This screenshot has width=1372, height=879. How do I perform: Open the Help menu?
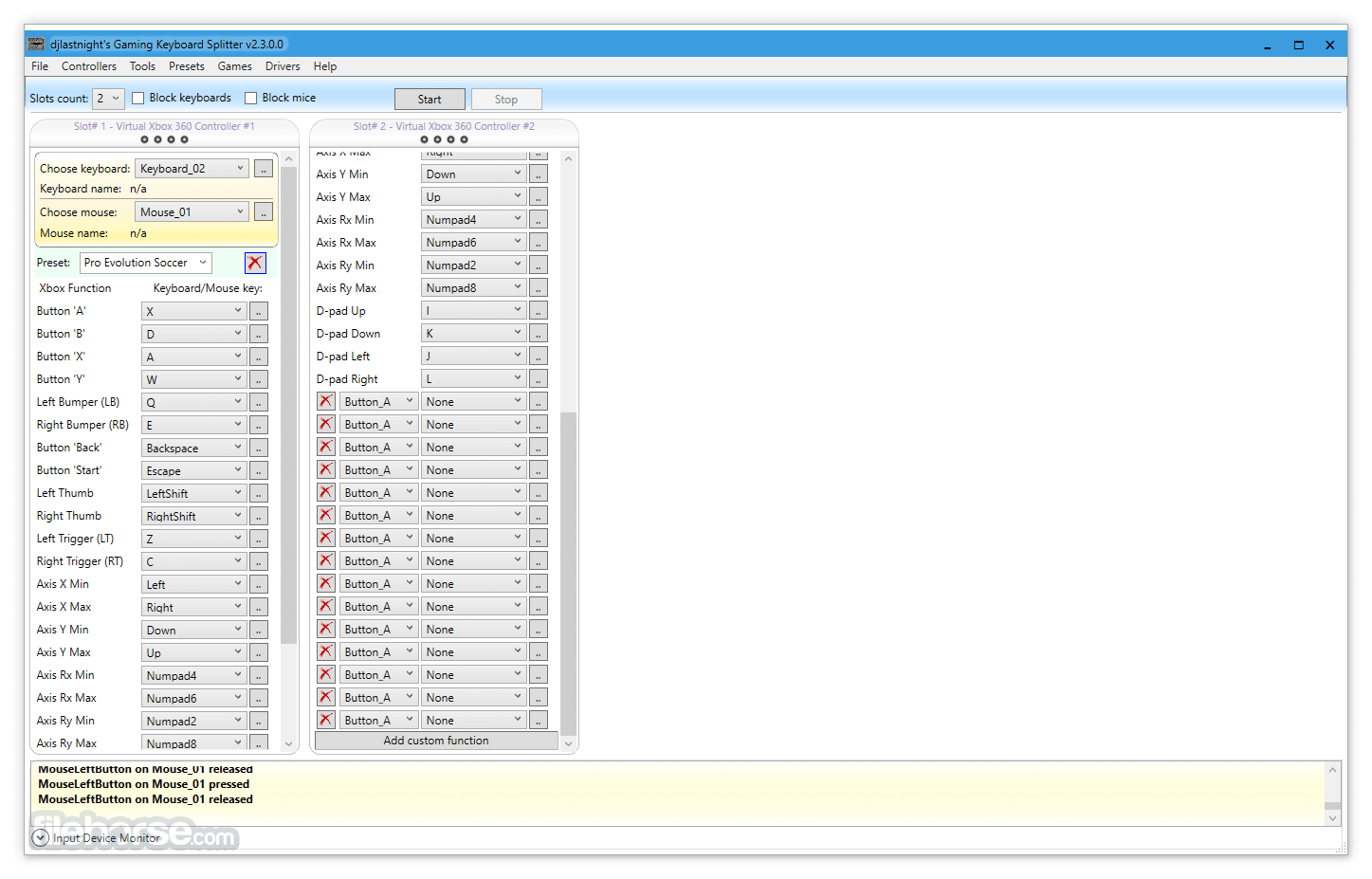(325, 66)
